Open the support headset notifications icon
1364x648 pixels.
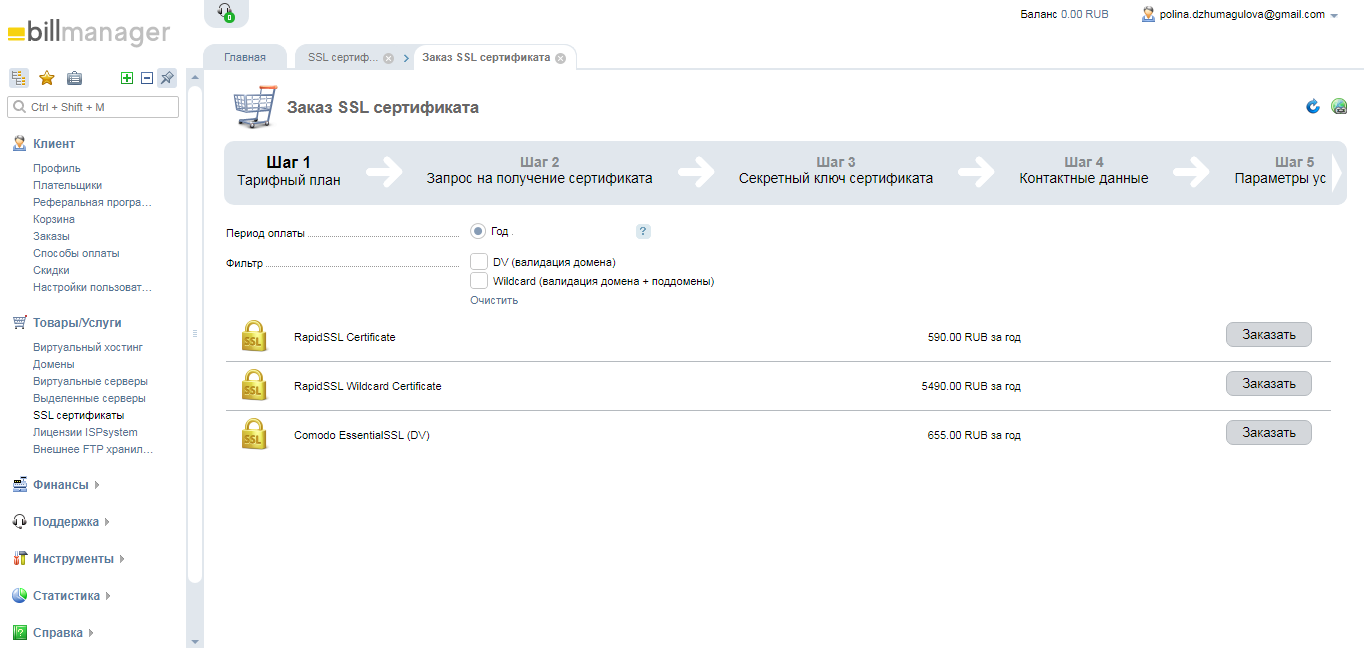[226, 12]
